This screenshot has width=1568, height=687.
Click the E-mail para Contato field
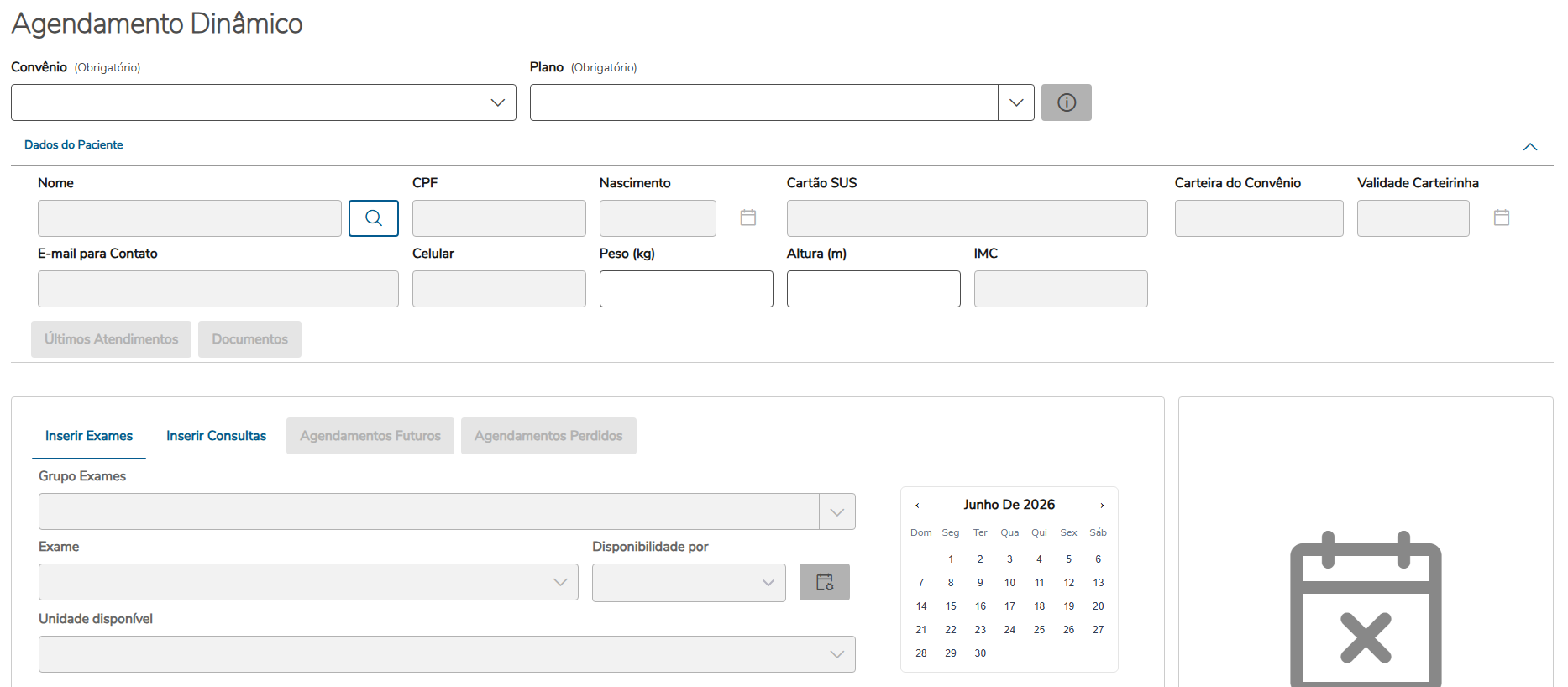[x=218, y=289]
